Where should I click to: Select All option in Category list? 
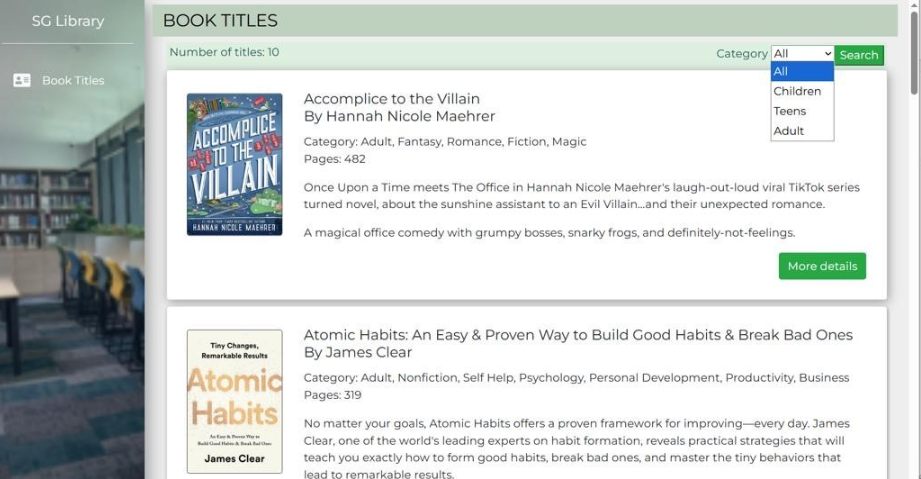[802, 72]
